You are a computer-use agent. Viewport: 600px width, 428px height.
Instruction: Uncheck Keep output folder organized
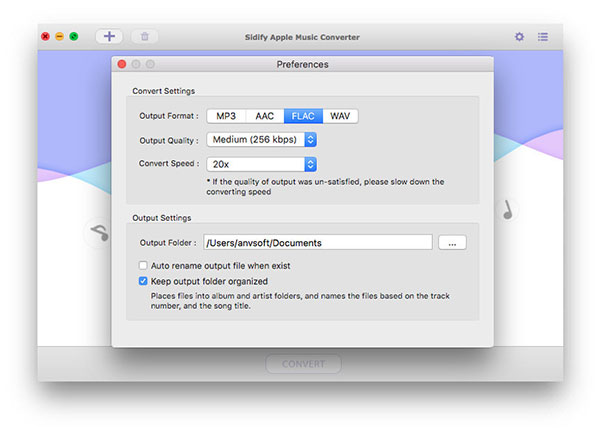point(143,281)
